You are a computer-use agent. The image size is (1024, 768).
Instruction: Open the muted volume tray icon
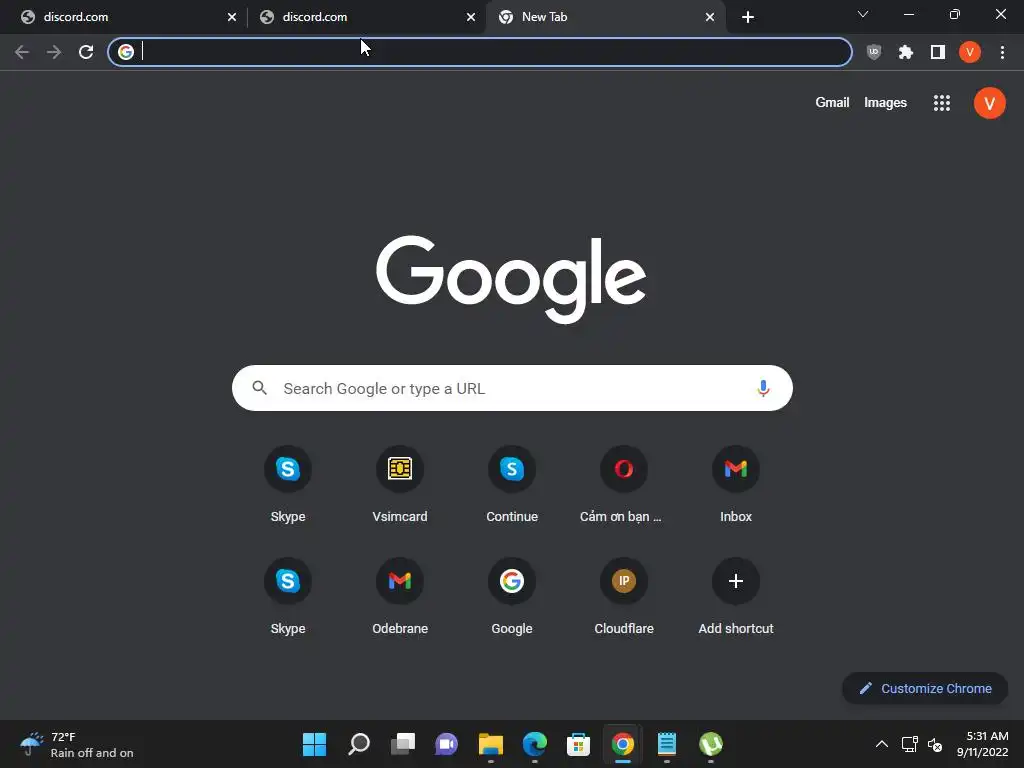(x=935, y=744)
